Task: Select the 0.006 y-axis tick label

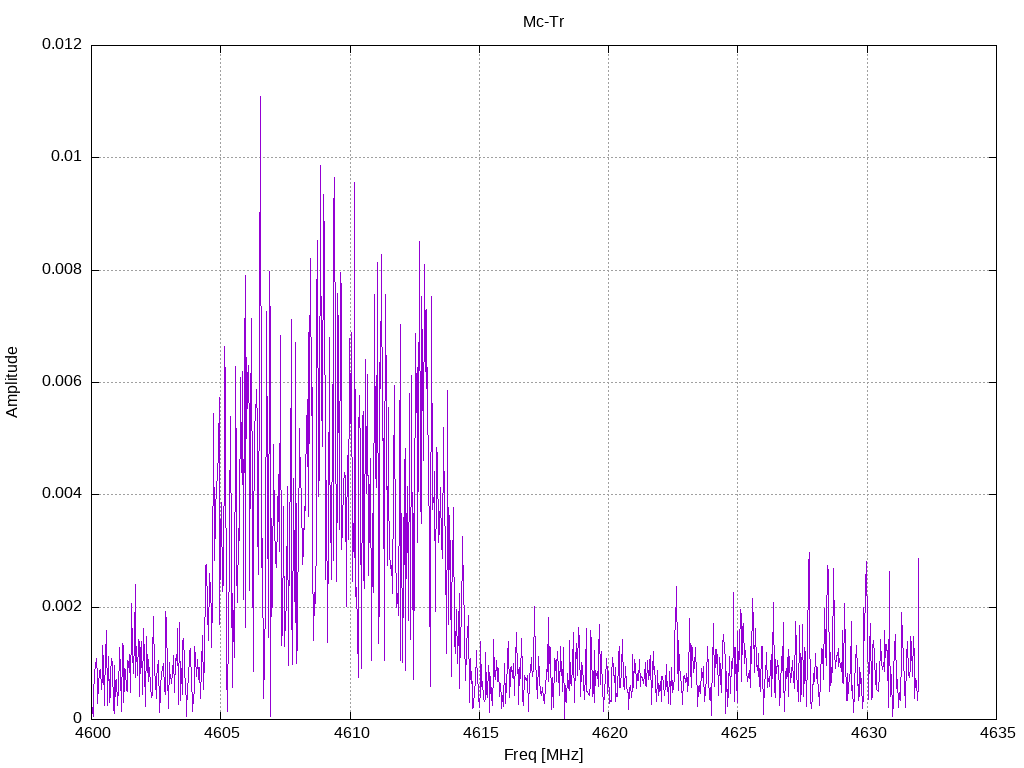Action: tap(61, 382)
